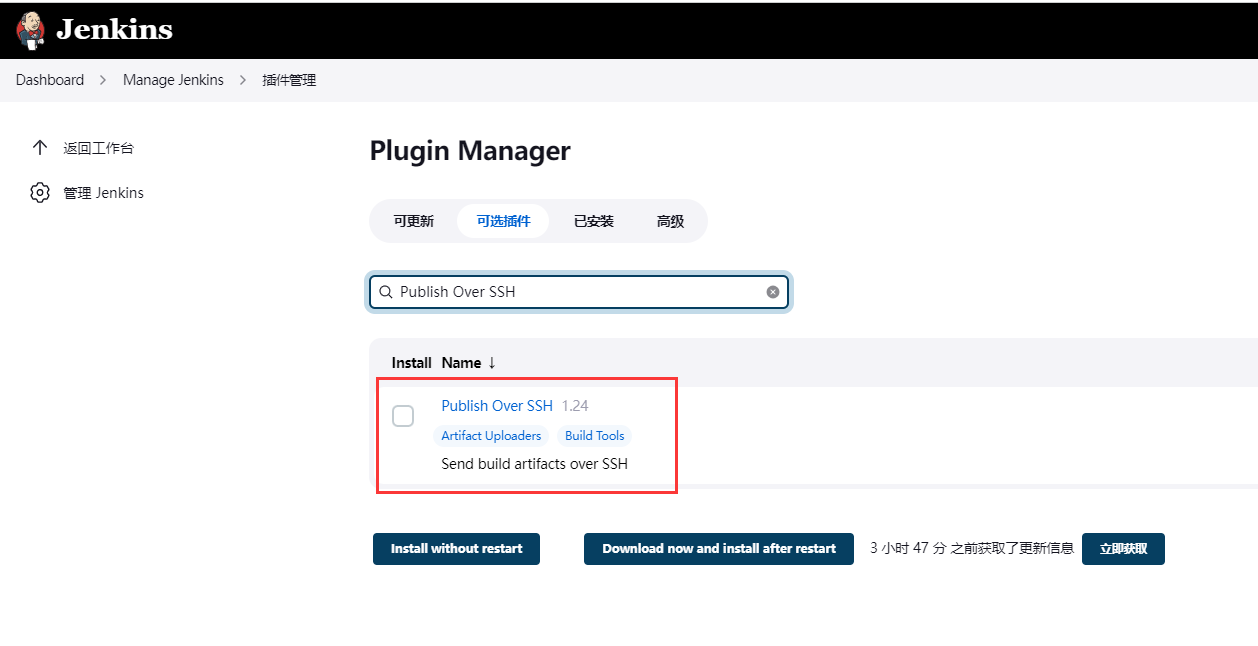1258x646 pixels.
Task: Click the up-arrow icon beside 返回工作台
Action: [x=40, y=148]
